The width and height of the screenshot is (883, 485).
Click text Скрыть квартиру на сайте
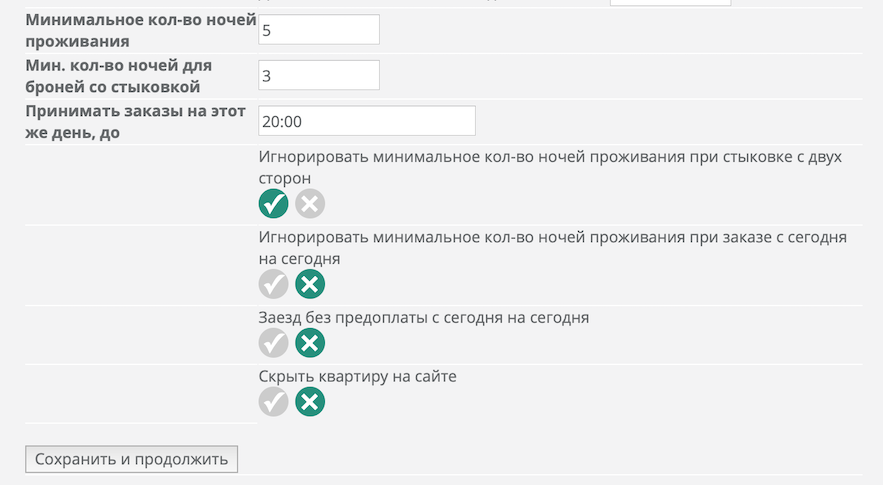click(x=358, y=376)
